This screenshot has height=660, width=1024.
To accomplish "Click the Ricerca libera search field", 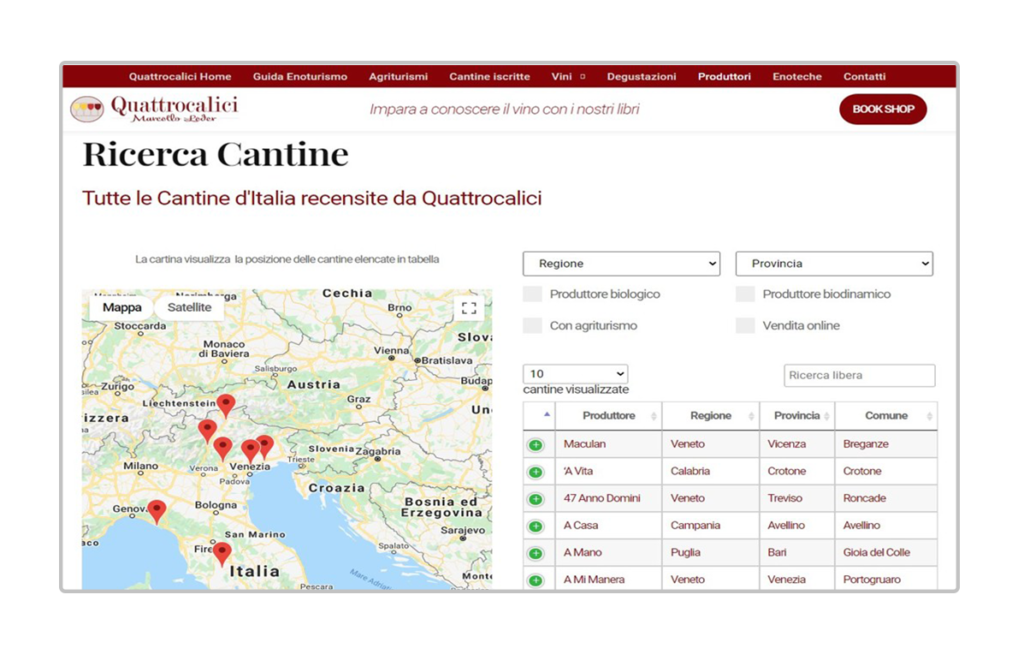I will (859, 376).
